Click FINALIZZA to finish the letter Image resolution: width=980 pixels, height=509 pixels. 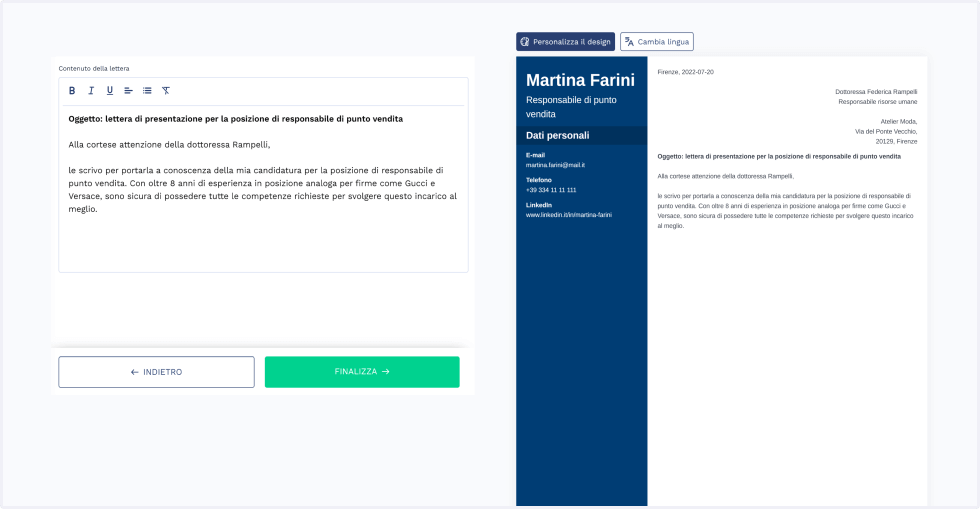tap(362, 372)
